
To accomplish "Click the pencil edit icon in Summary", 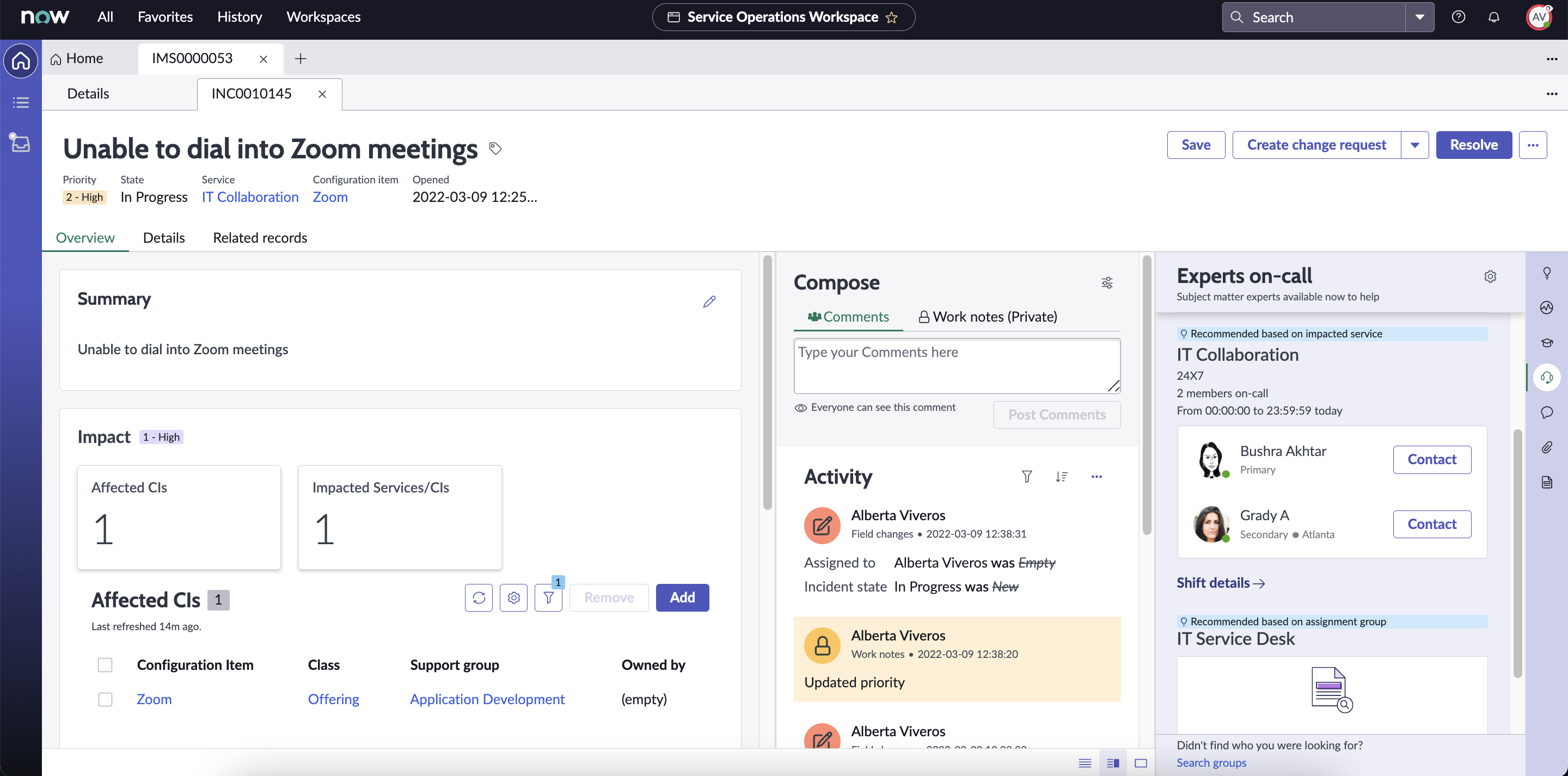I will point(709,301).
